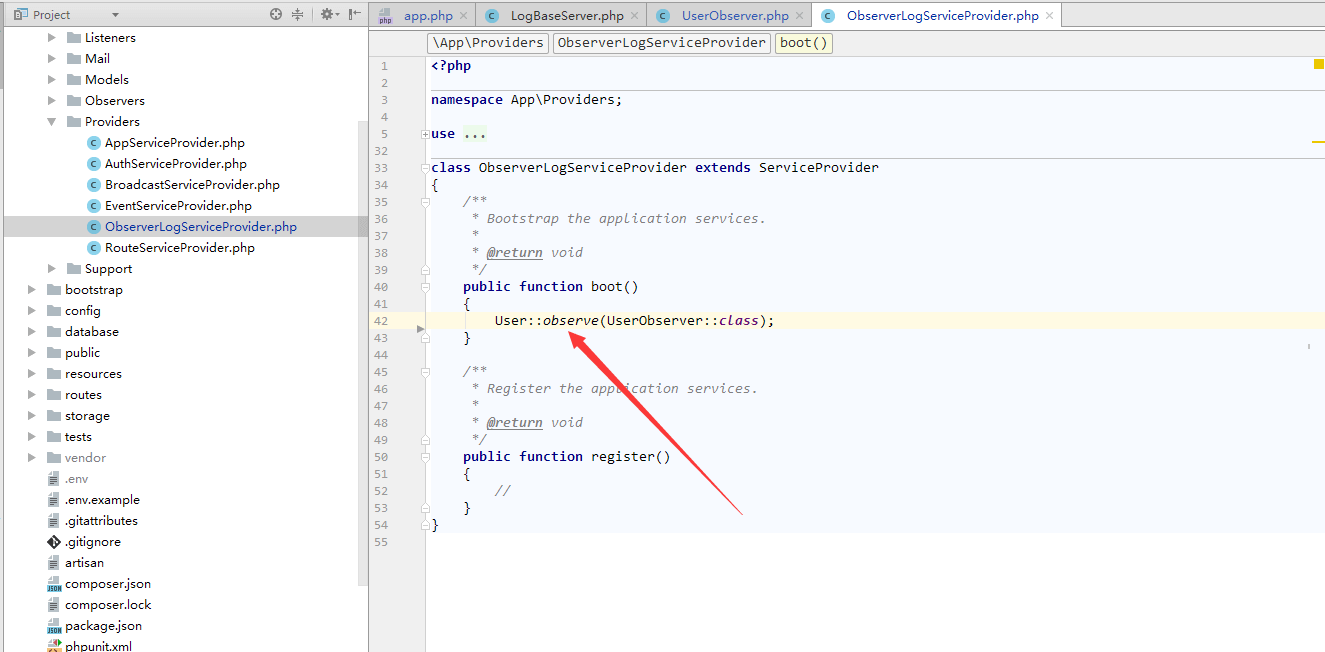Select EventServiceProvider.php file

(x=178, y=205)
